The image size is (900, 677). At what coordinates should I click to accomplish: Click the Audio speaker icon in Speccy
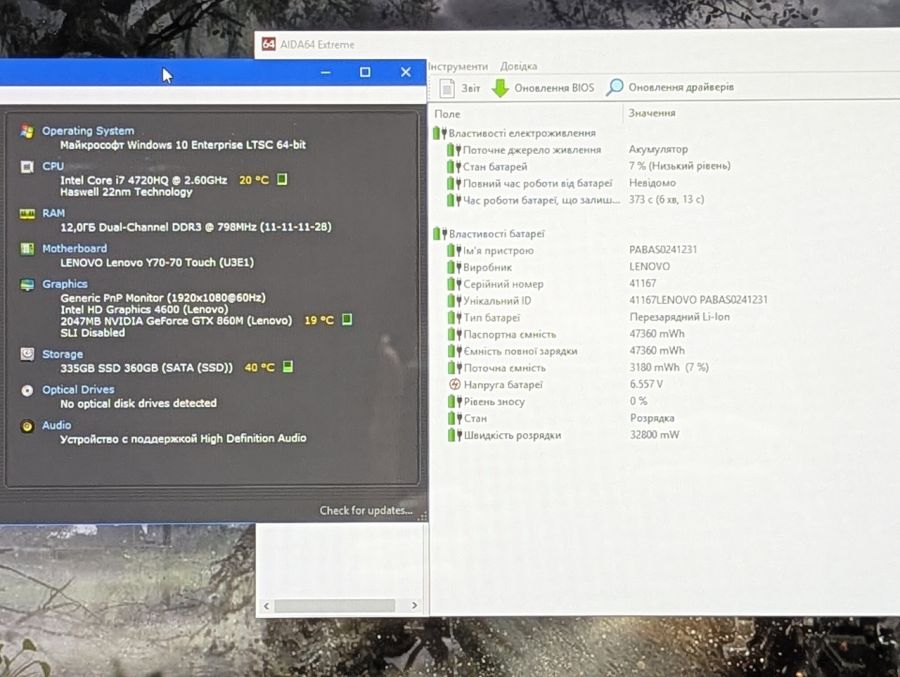point(27,426)
